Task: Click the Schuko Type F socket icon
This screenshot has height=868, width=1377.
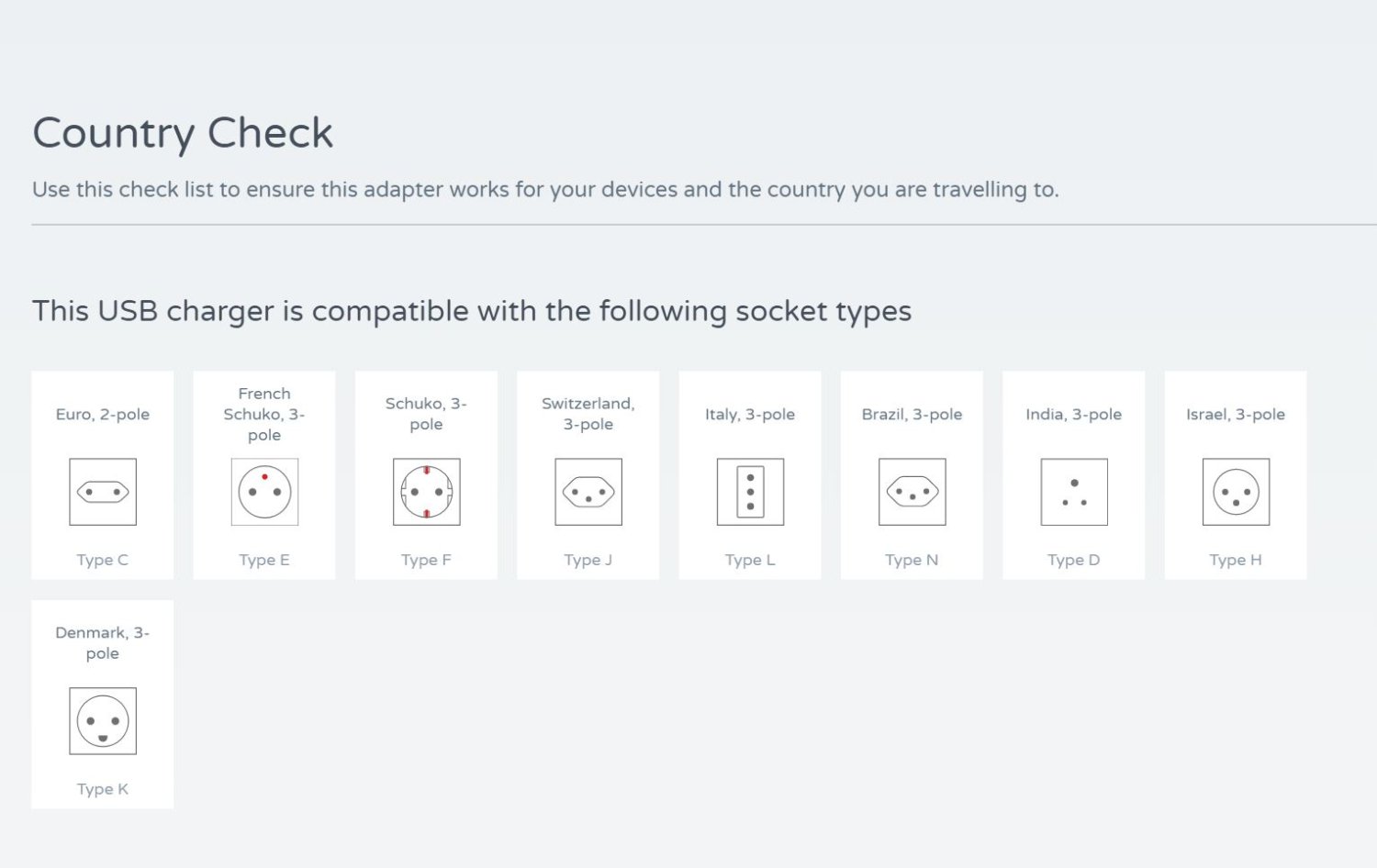Action: coord(426,492)
